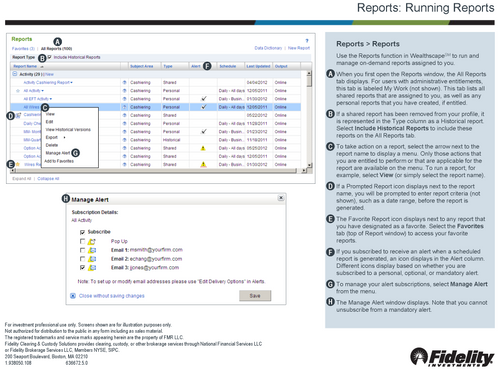Click the vertical scrollbar up arrow
The width and height of the screenshot is (500, 380).
pos(309,73)
